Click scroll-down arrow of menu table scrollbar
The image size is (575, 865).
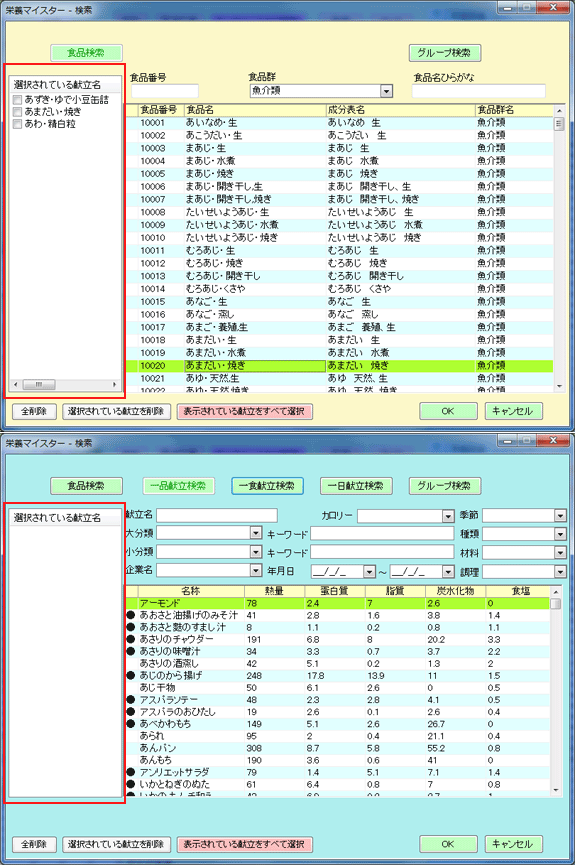click(556, 790)
